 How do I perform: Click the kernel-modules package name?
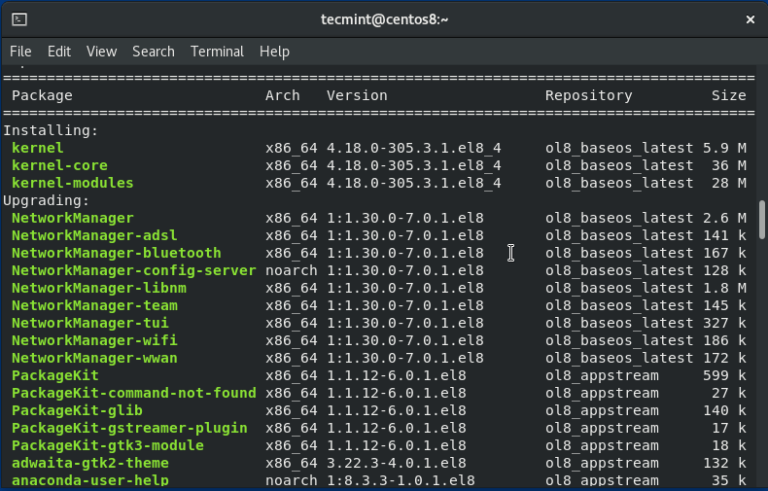click(72, 183)
